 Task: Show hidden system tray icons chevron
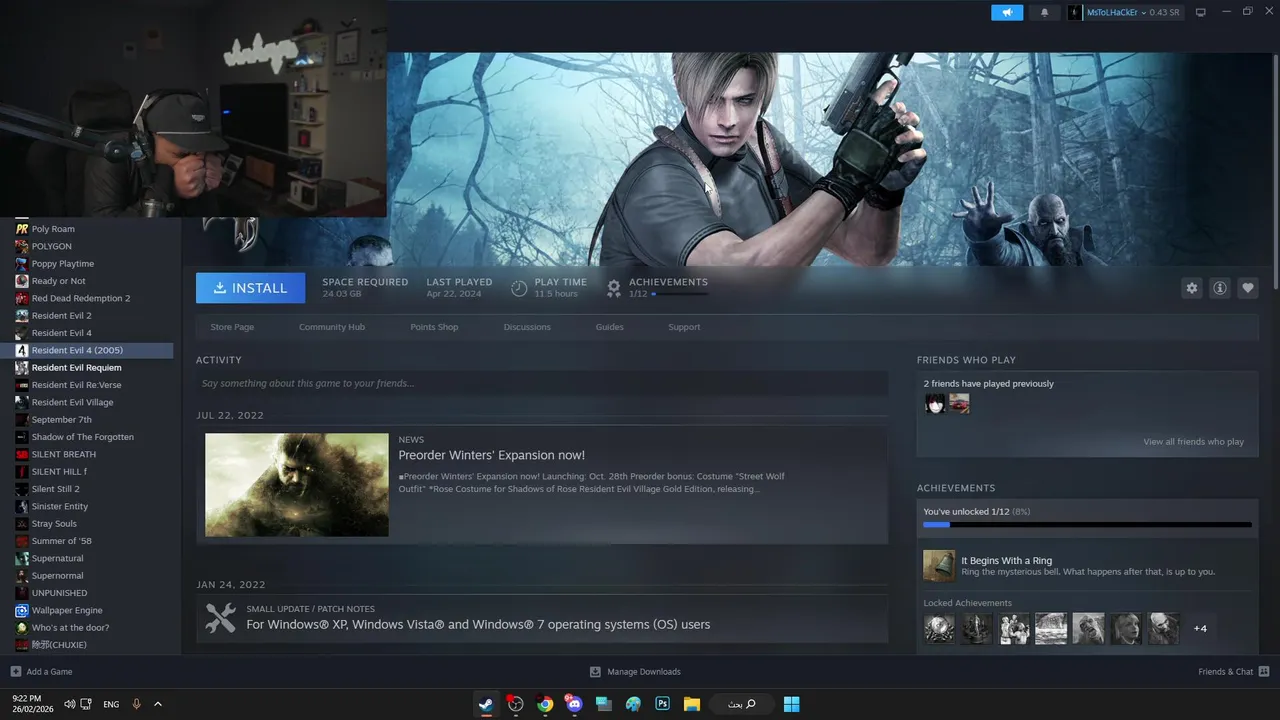point(158,704)
